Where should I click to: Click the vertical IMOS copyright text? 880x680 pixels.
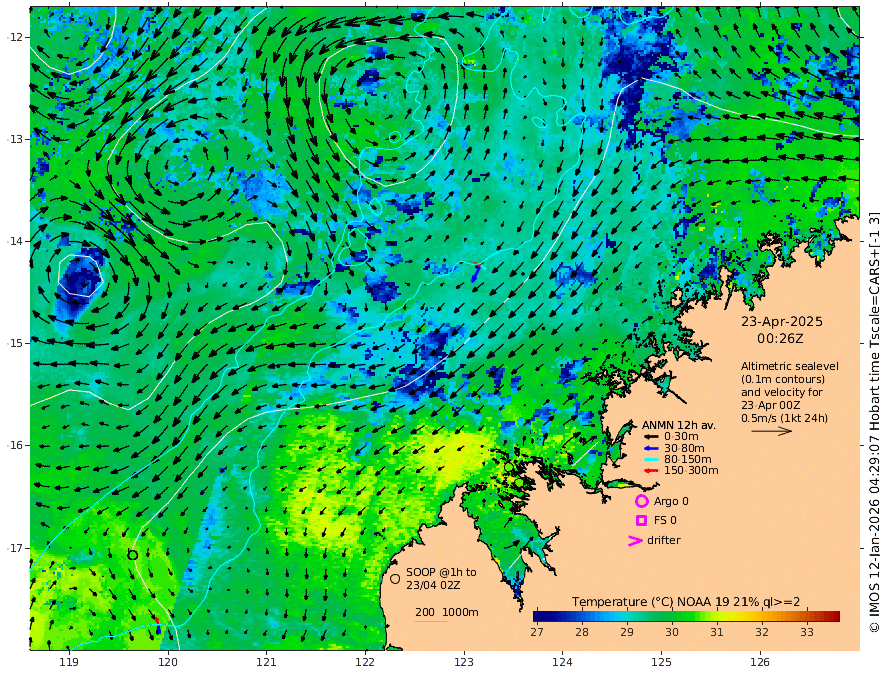pos(874,421)
